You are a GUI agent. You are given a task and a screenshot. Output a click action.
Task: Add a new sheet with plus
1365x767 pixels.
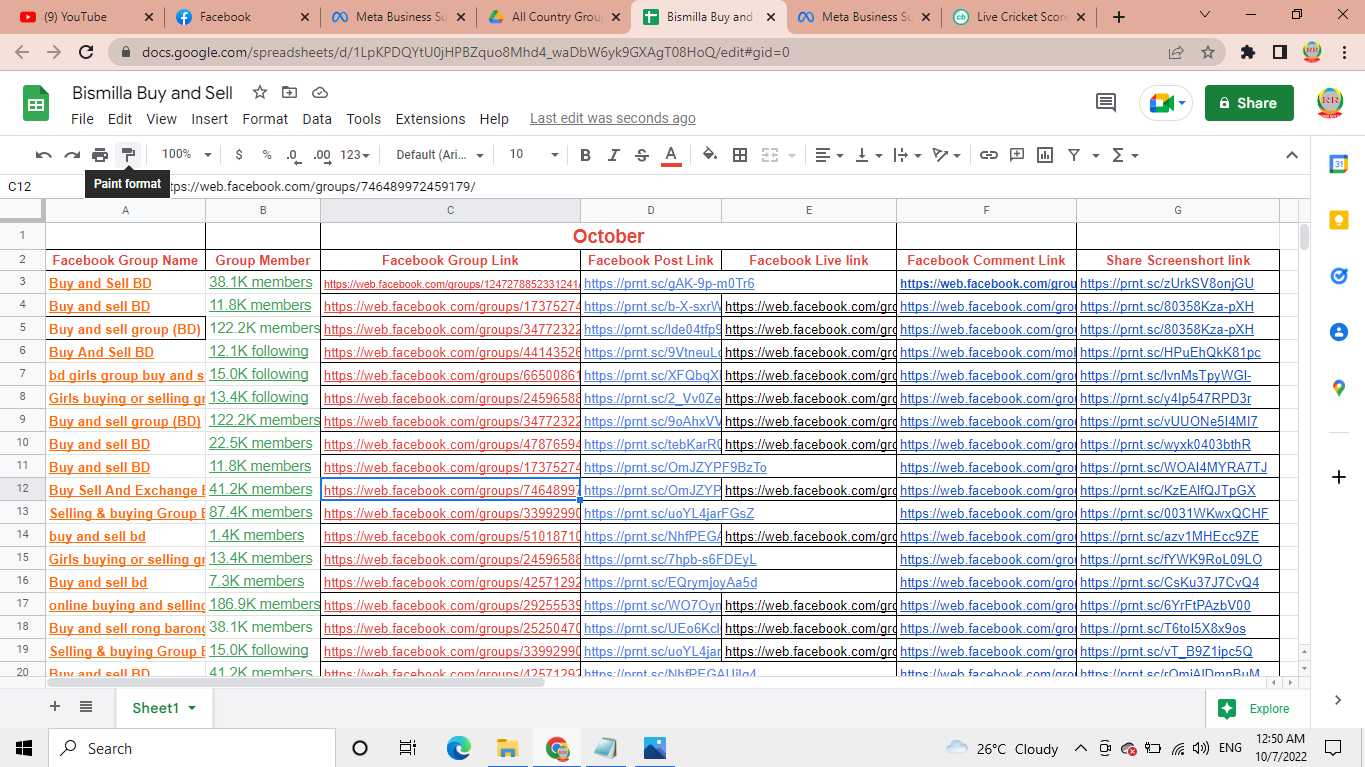(55, 707)
